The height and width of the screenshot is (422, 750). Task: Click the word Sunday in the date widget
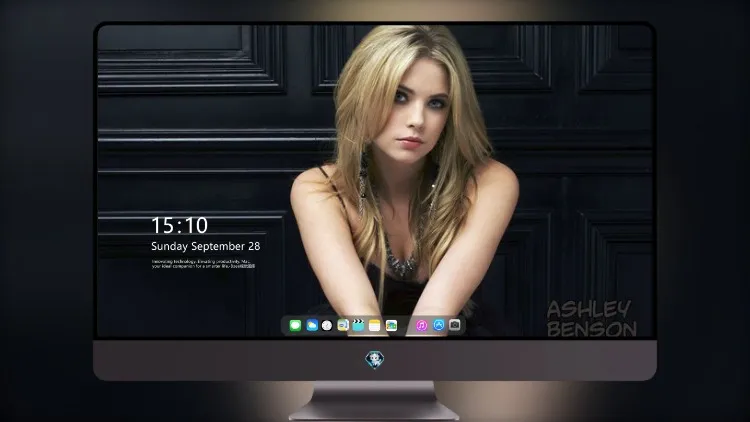click(169, 246)
